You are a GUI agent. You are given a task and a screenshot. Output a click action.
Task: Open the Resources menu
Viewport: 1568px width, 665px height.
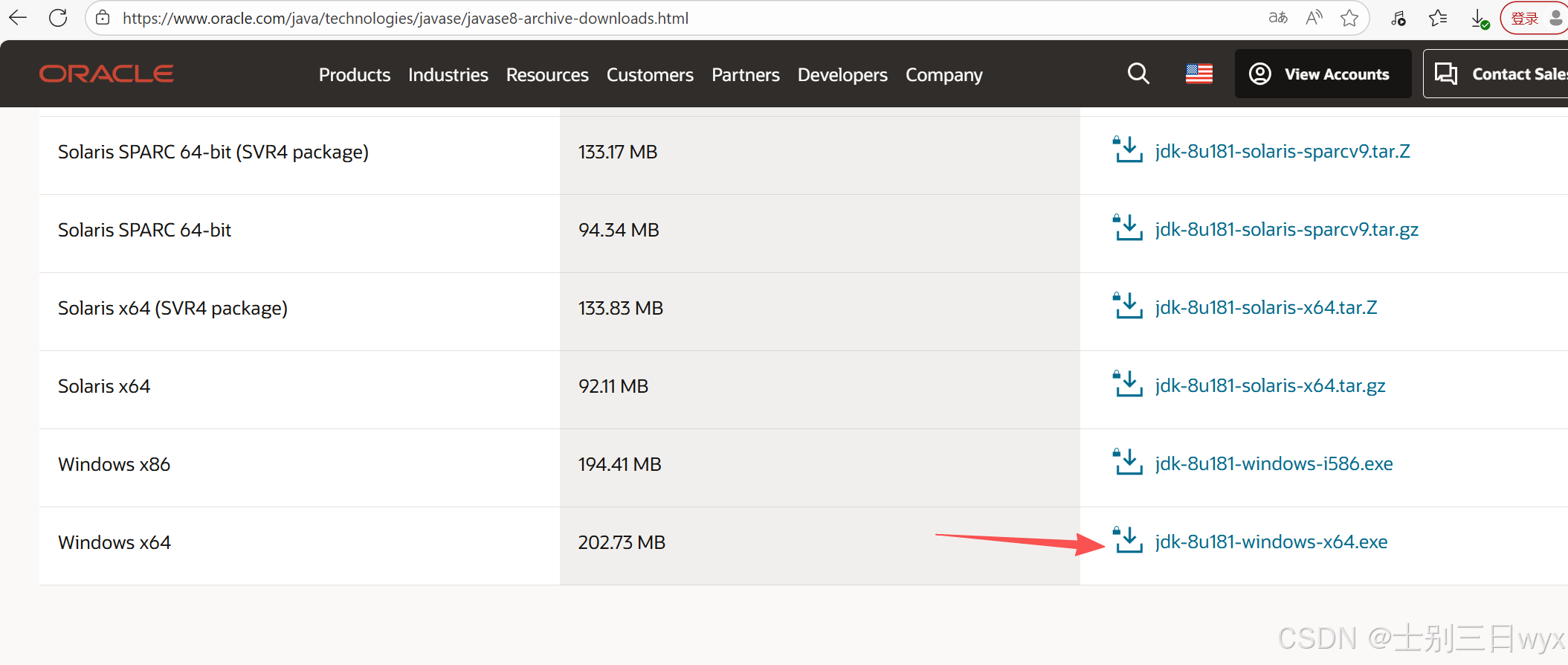547,74
